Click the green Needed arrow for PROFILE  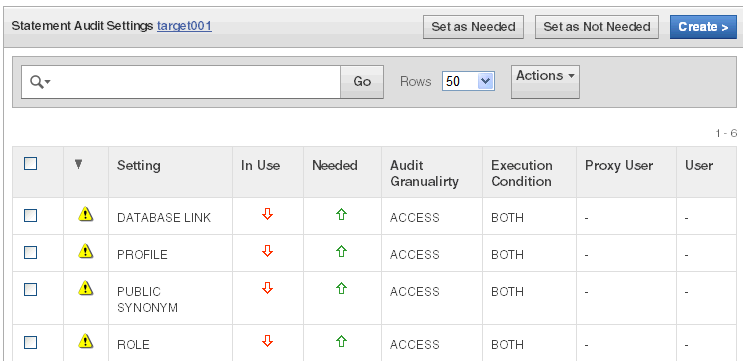coord(342,251)
